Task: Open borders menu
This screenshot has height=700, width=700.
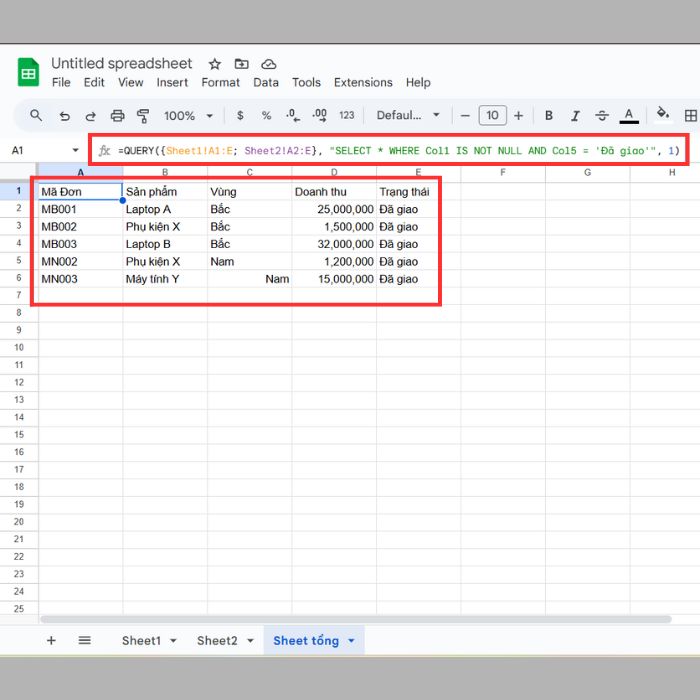Action: [x=690, y=116]
